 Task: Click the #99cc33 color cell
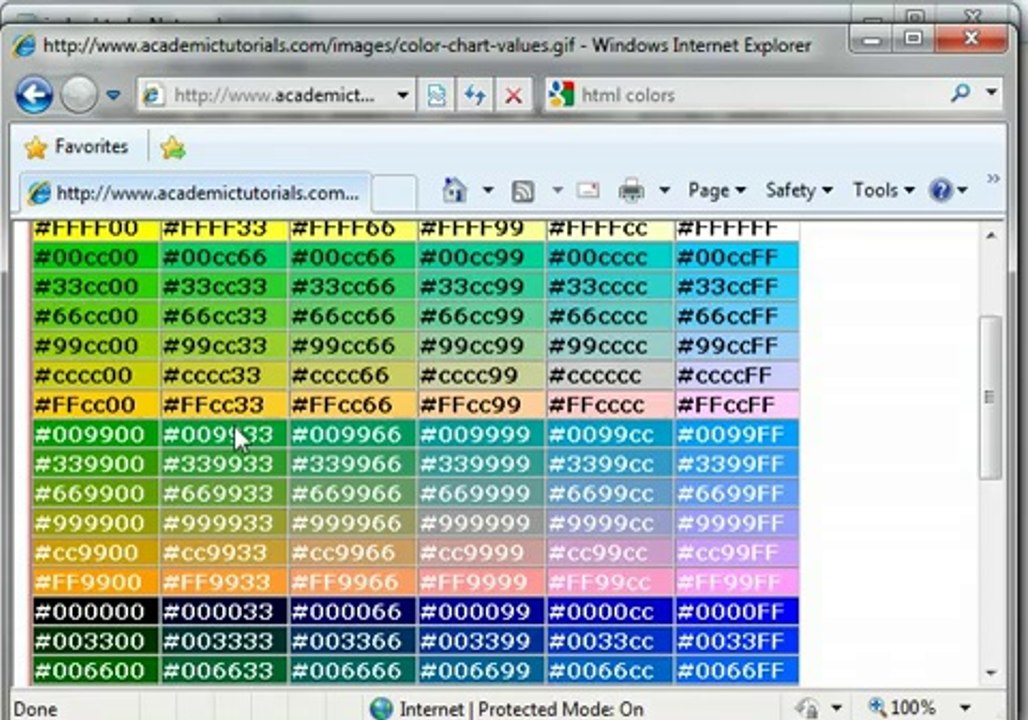tap(224, 346)
